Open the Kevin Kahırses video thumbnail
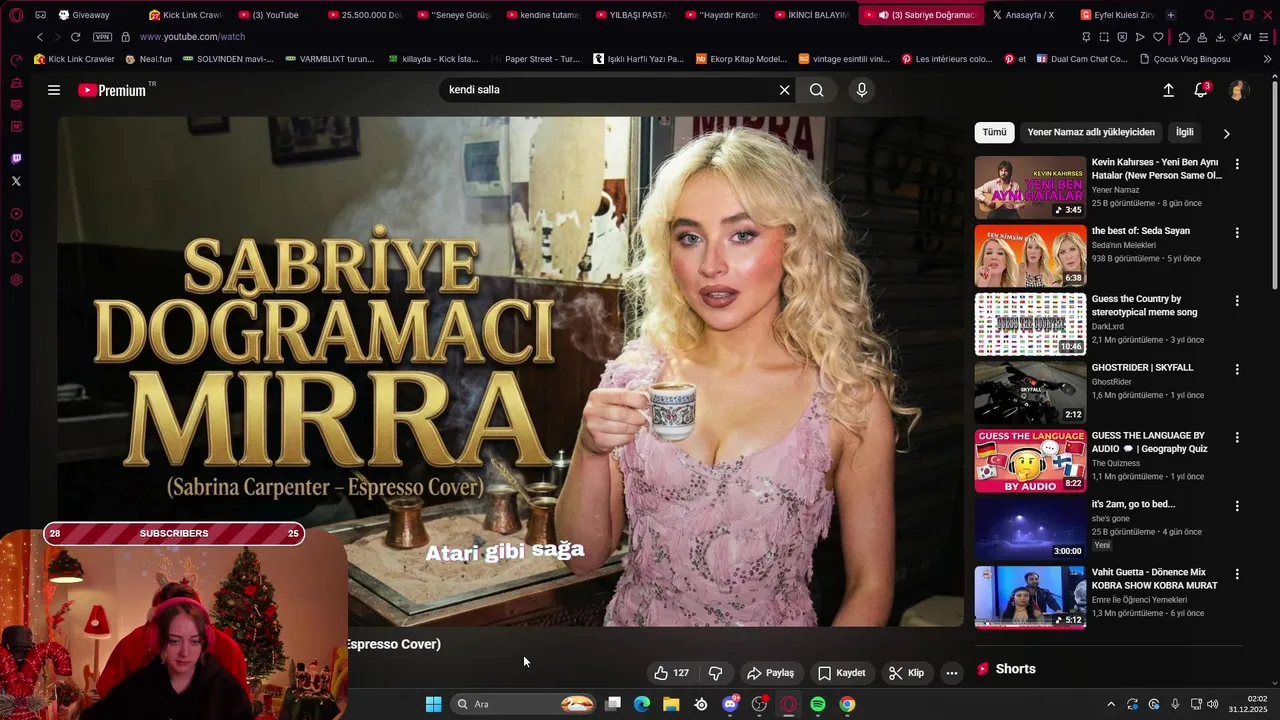 (1030, 187)
